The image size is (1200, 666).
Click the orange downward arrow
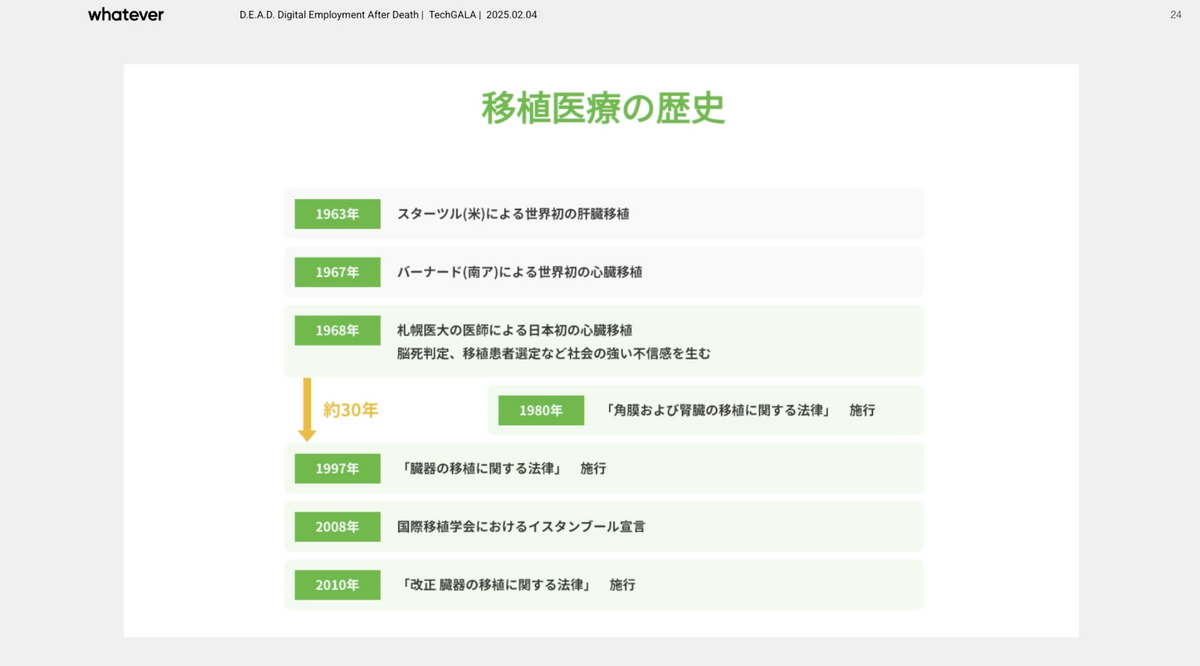[x=307, y=409]
